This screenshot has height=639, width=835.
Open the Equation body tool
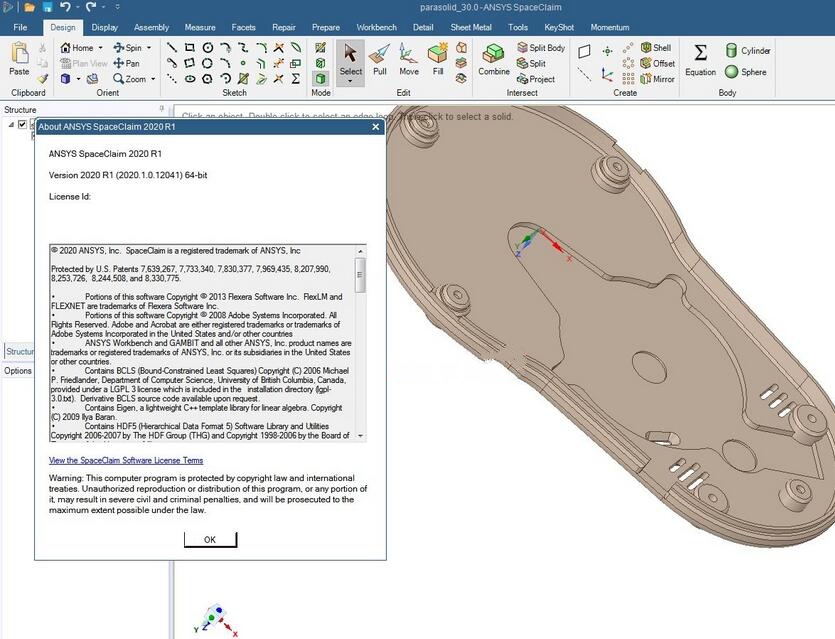point(700,60)
